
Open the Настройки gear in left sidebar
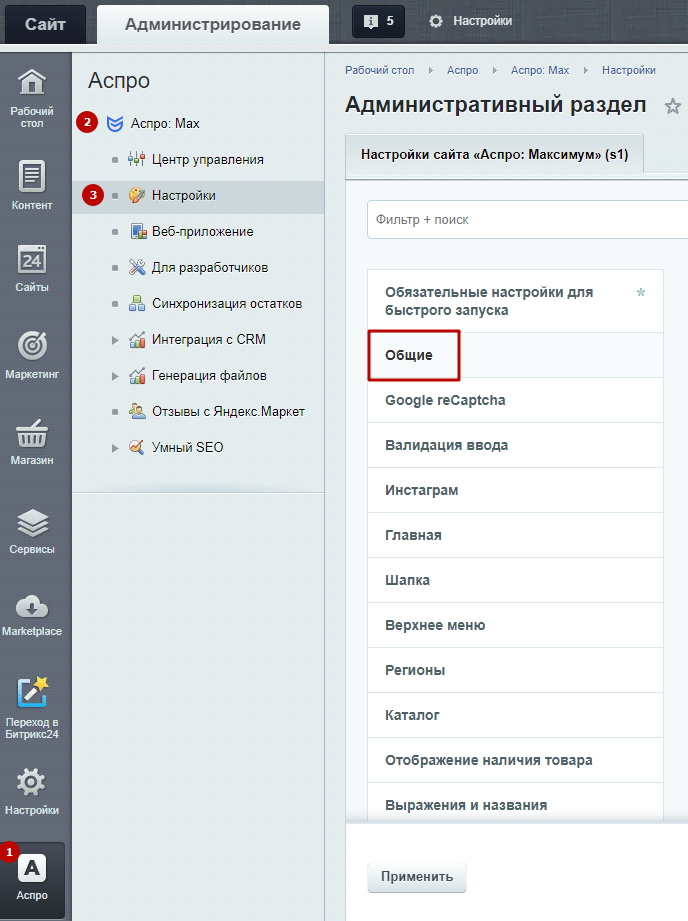[32, 782]
